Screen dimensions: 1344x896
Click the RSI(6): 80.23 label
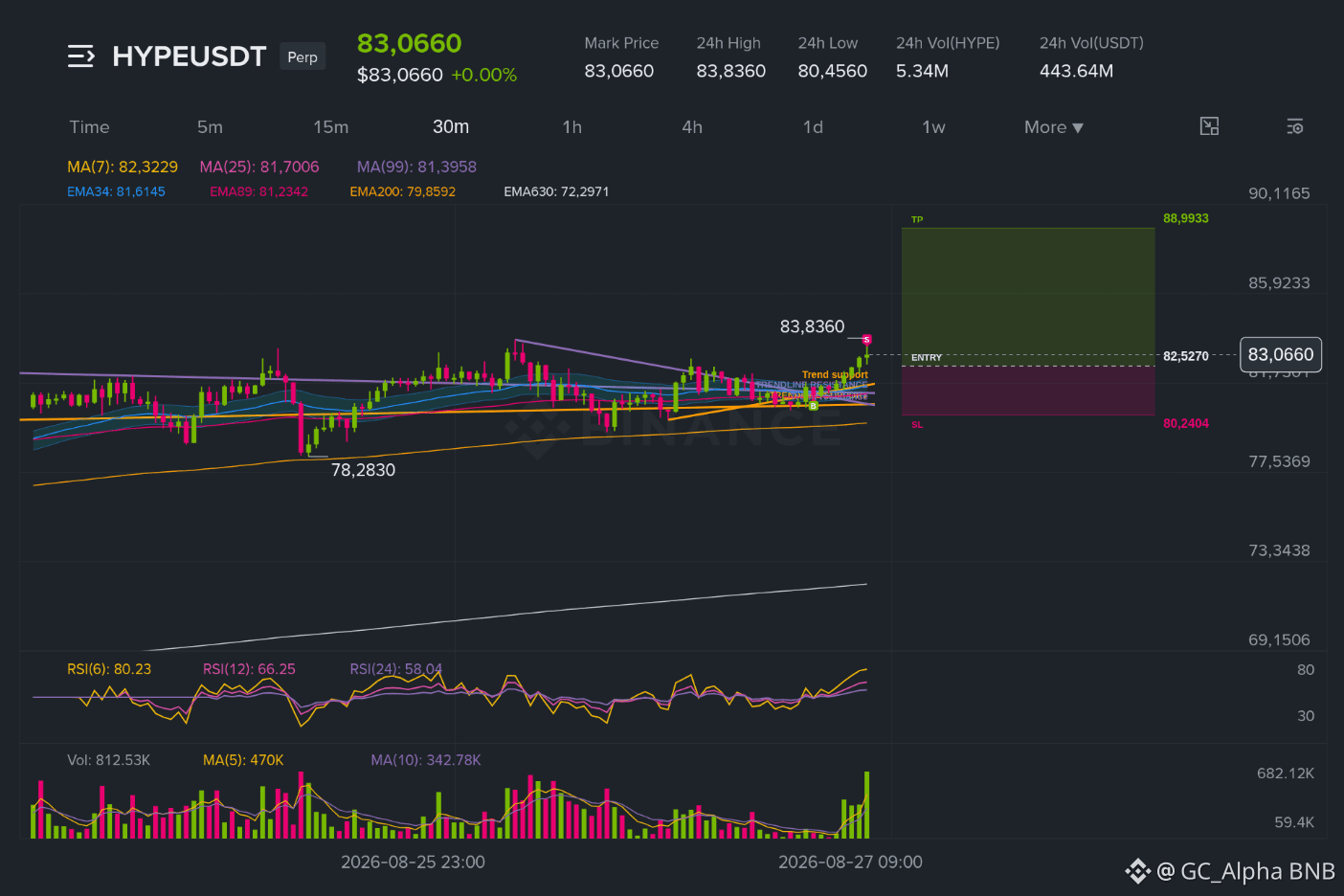109,669
